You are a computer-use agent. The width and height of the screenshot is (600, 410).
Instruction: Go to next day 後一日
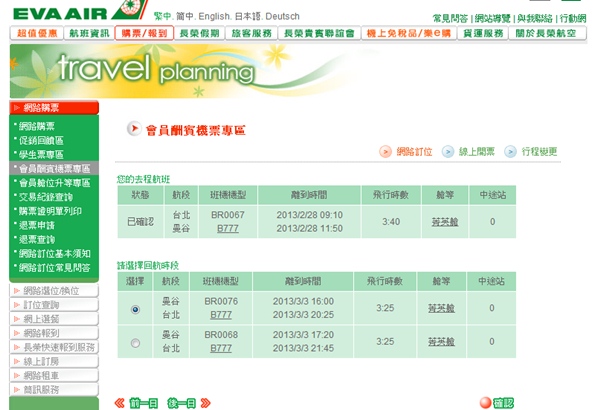point(181,403)
